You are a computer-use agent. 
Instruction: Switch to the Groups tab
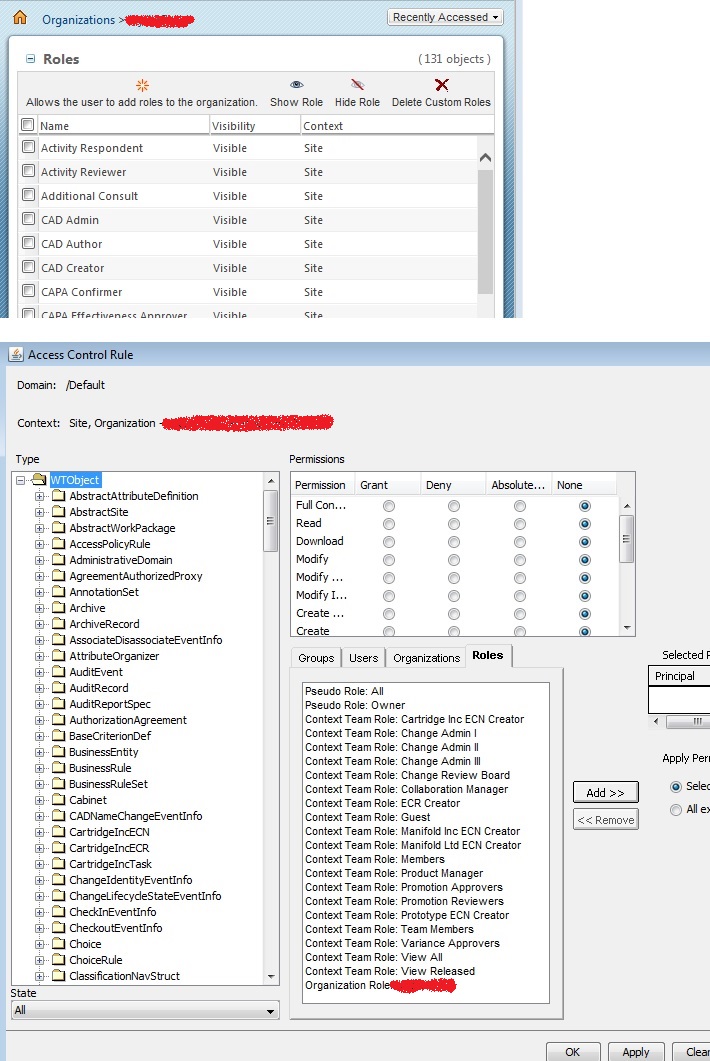tap(316, 658)
